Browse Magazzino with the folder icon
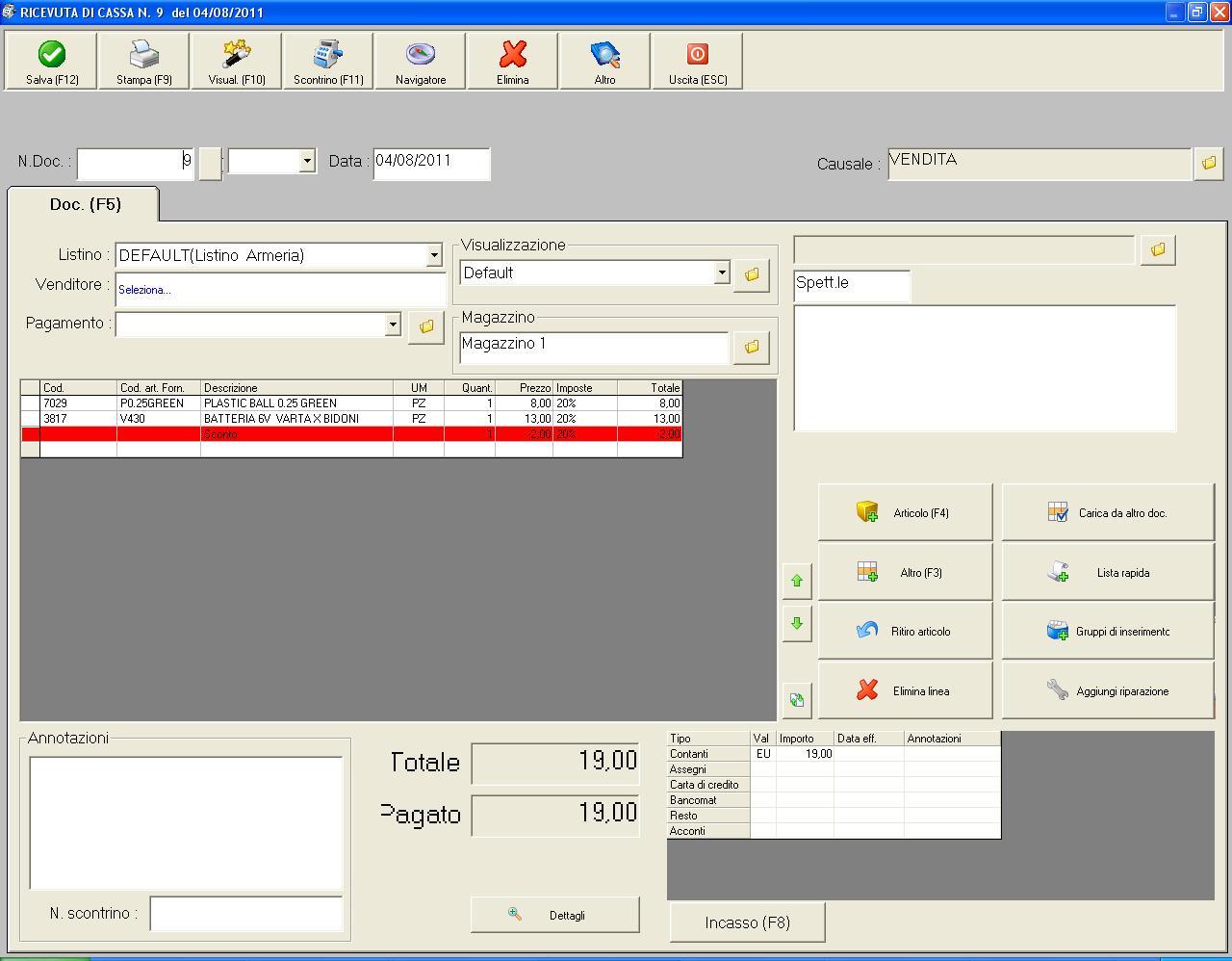Image resolution: width=1232 pixels, height=961 pixels. point(752,347)
